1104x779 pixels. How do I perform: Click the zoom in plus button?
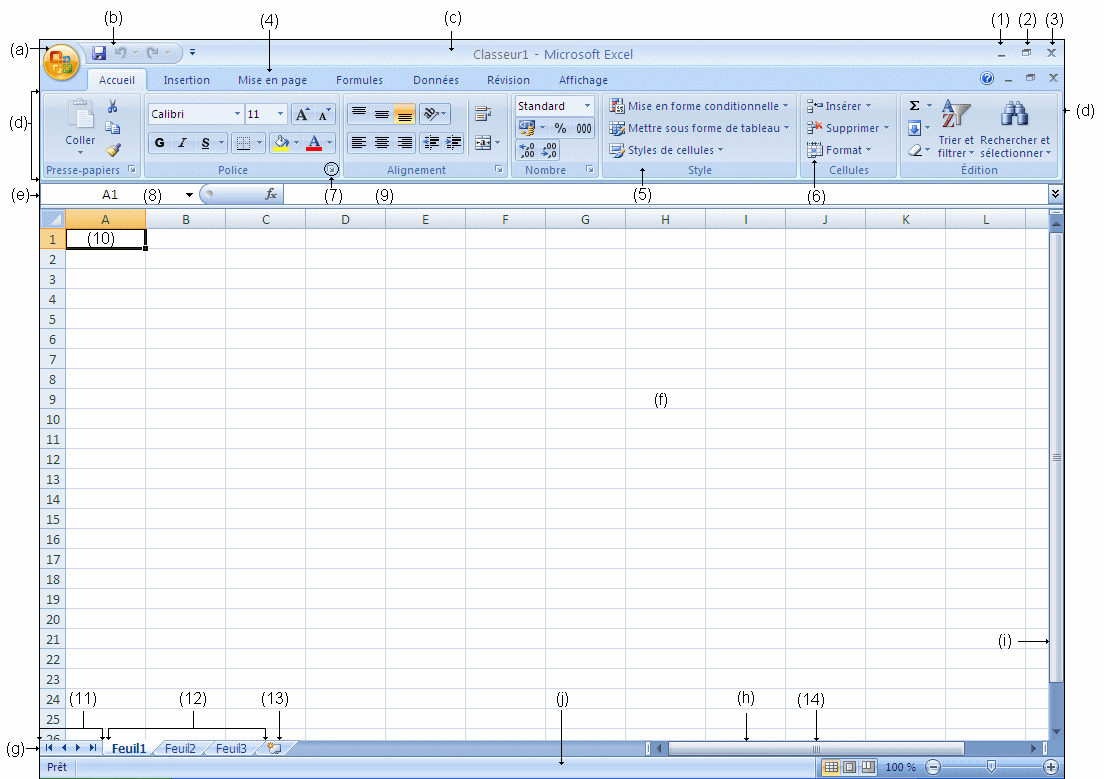pos(1050,767)
